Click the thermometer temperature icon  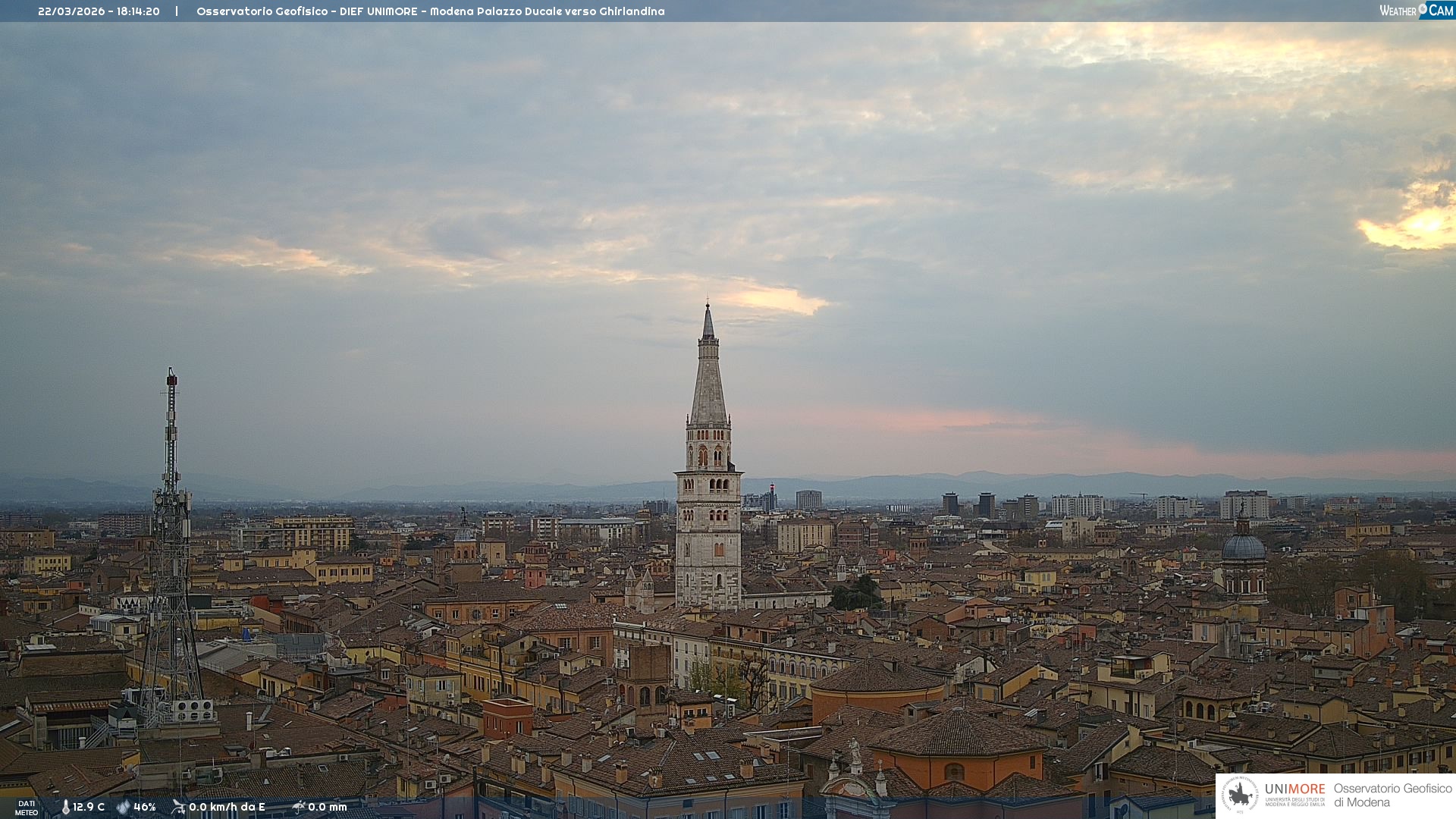click(65, 807)
